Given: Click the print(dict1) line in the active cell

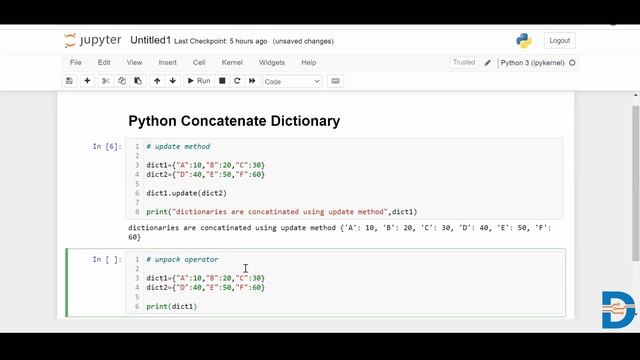Looking at the screenshot, I should pyautogui.click(x=171, y=307).
